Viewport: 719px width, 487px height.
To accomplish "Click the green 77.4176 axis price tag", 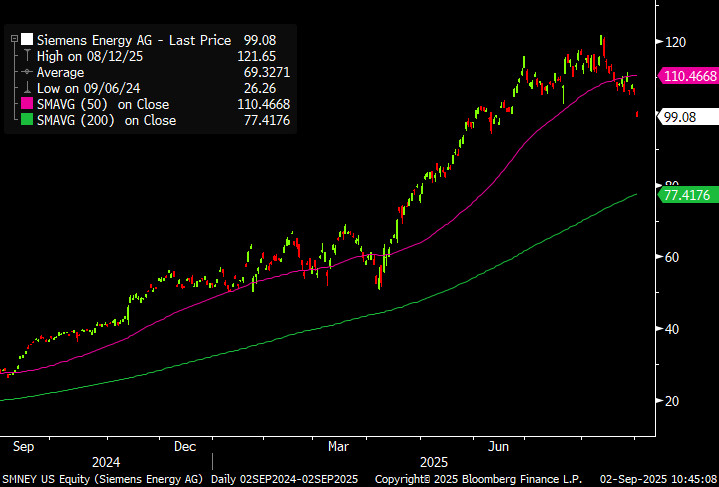I will click(x=688, y=195).
